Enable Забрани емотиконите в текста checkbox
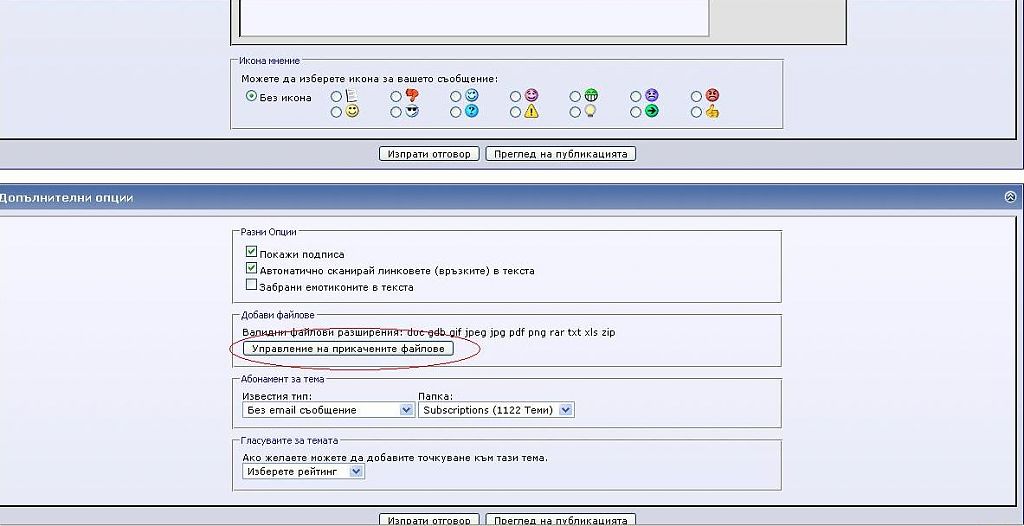1024x526 pixels. click(x=251, y=285)
